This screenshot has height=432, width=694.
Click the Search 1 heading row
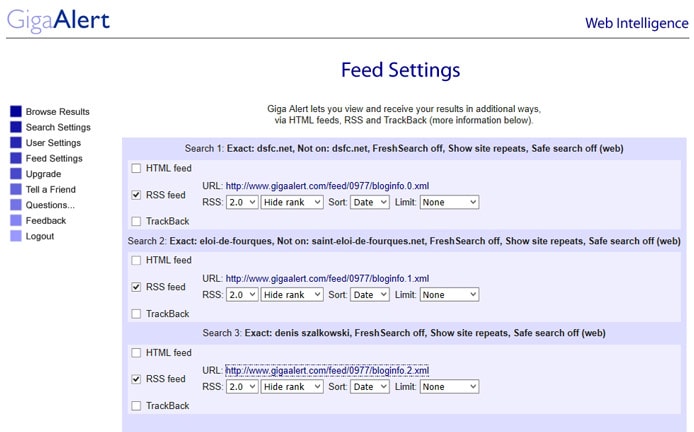pyautogui.click(x=404, y=148)
